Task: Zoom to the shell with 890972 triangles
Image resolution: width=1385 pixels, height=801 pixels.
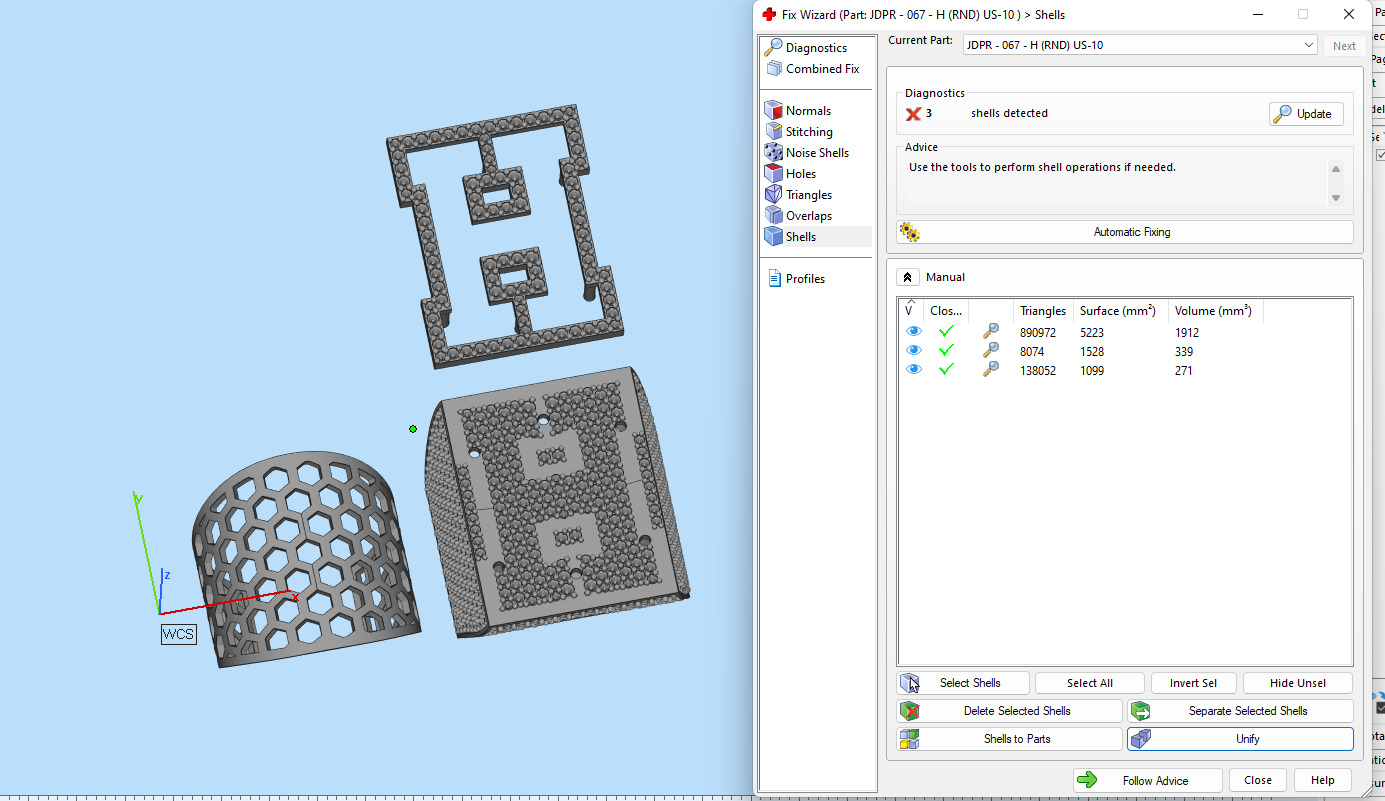Action: [991, 332]
